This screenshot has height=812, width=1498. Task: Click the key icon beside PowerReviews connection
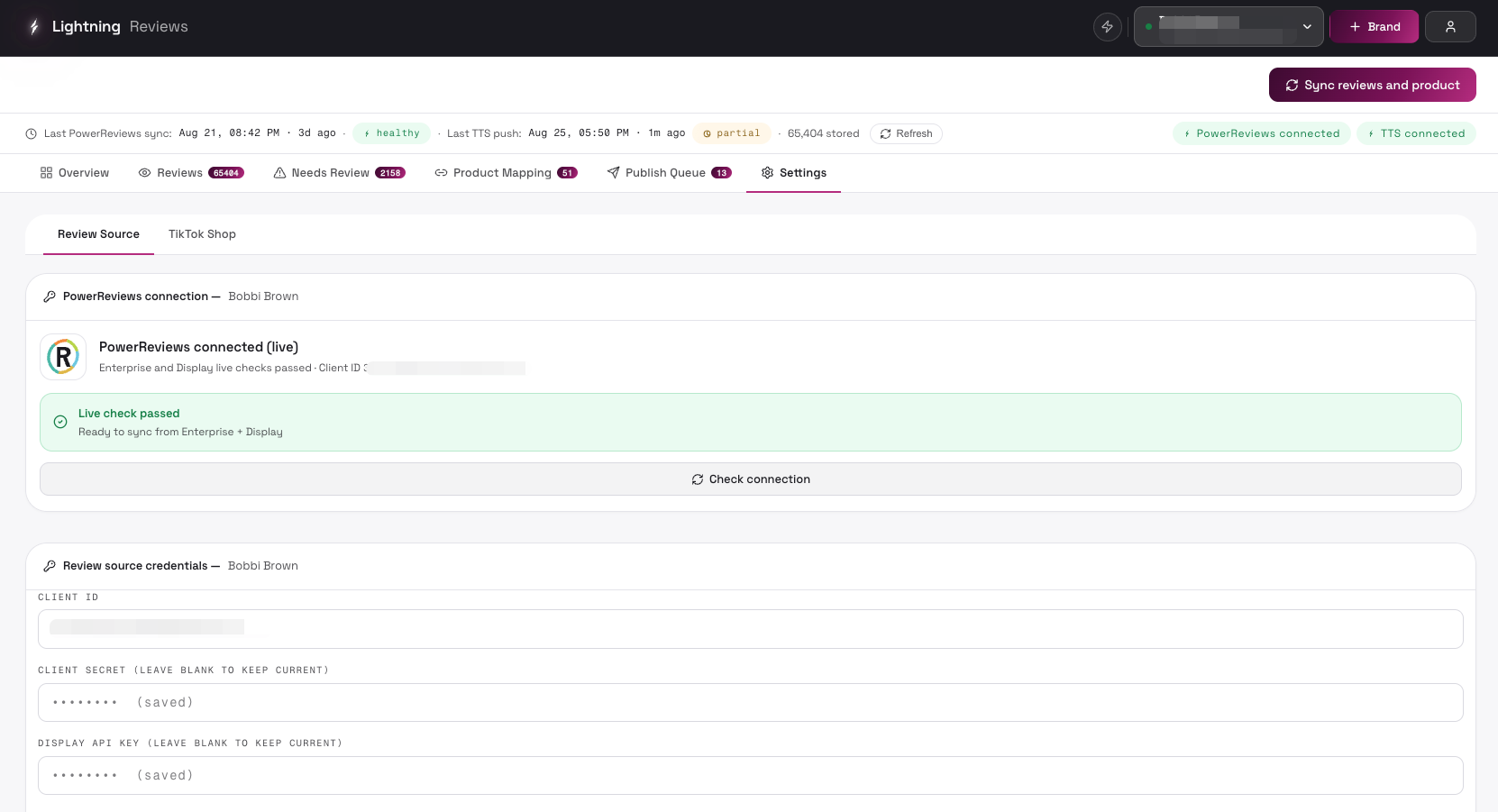point(50,297)
